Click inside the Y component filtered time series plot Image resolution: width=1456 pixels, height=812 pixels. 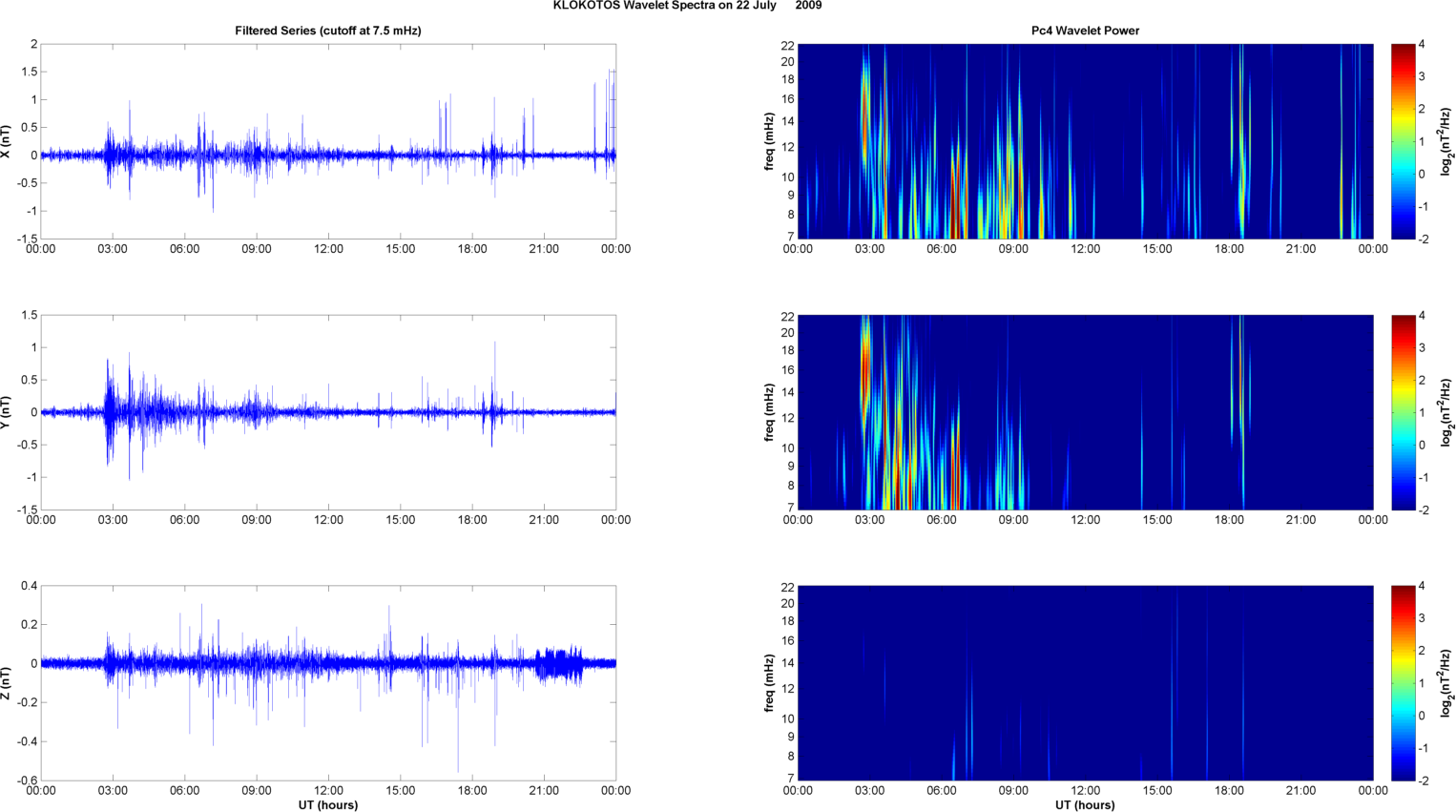pos(328,412)
